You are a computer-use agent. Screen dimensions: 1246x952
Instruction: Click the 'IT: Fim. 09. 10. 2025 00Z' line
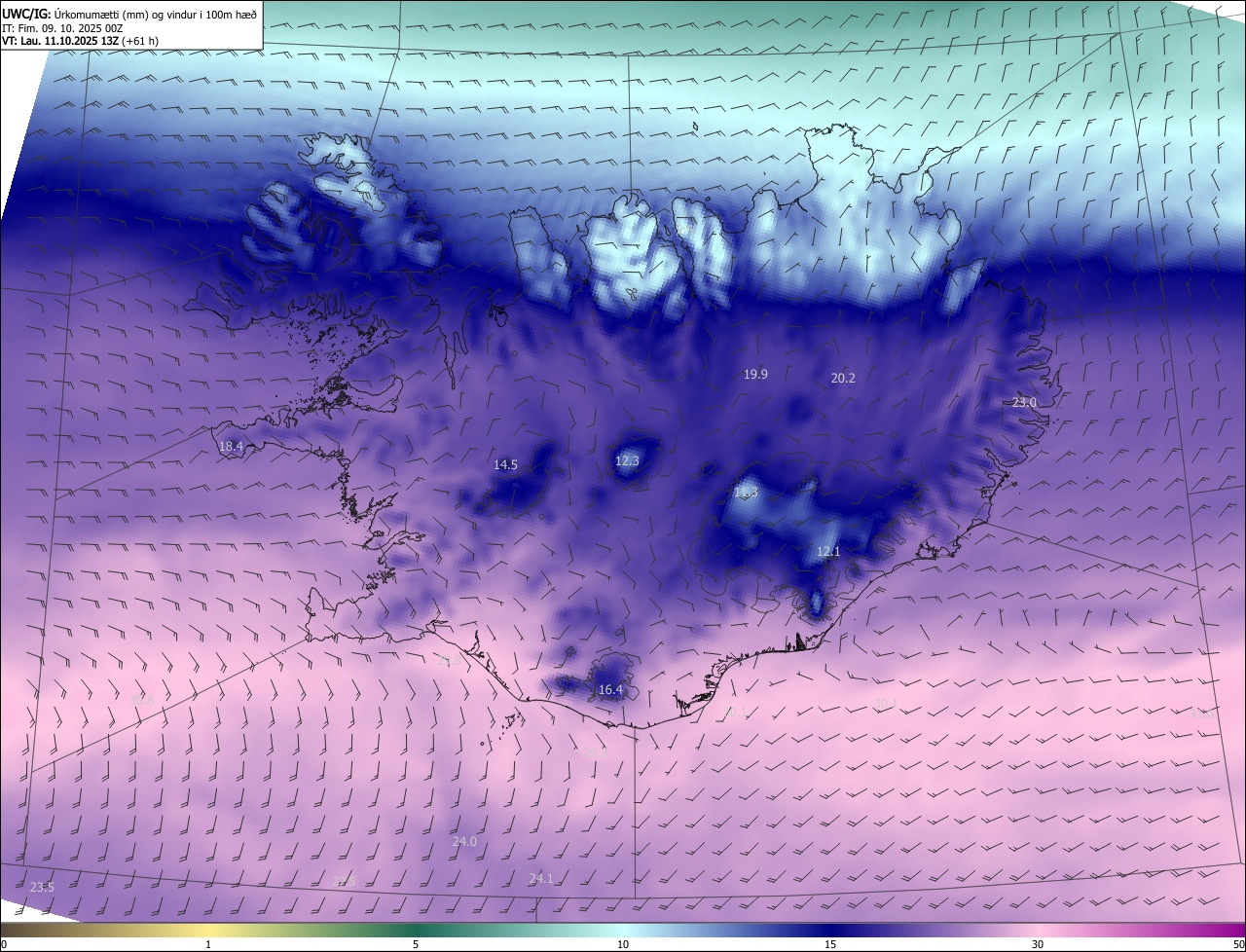coord(63,27)
